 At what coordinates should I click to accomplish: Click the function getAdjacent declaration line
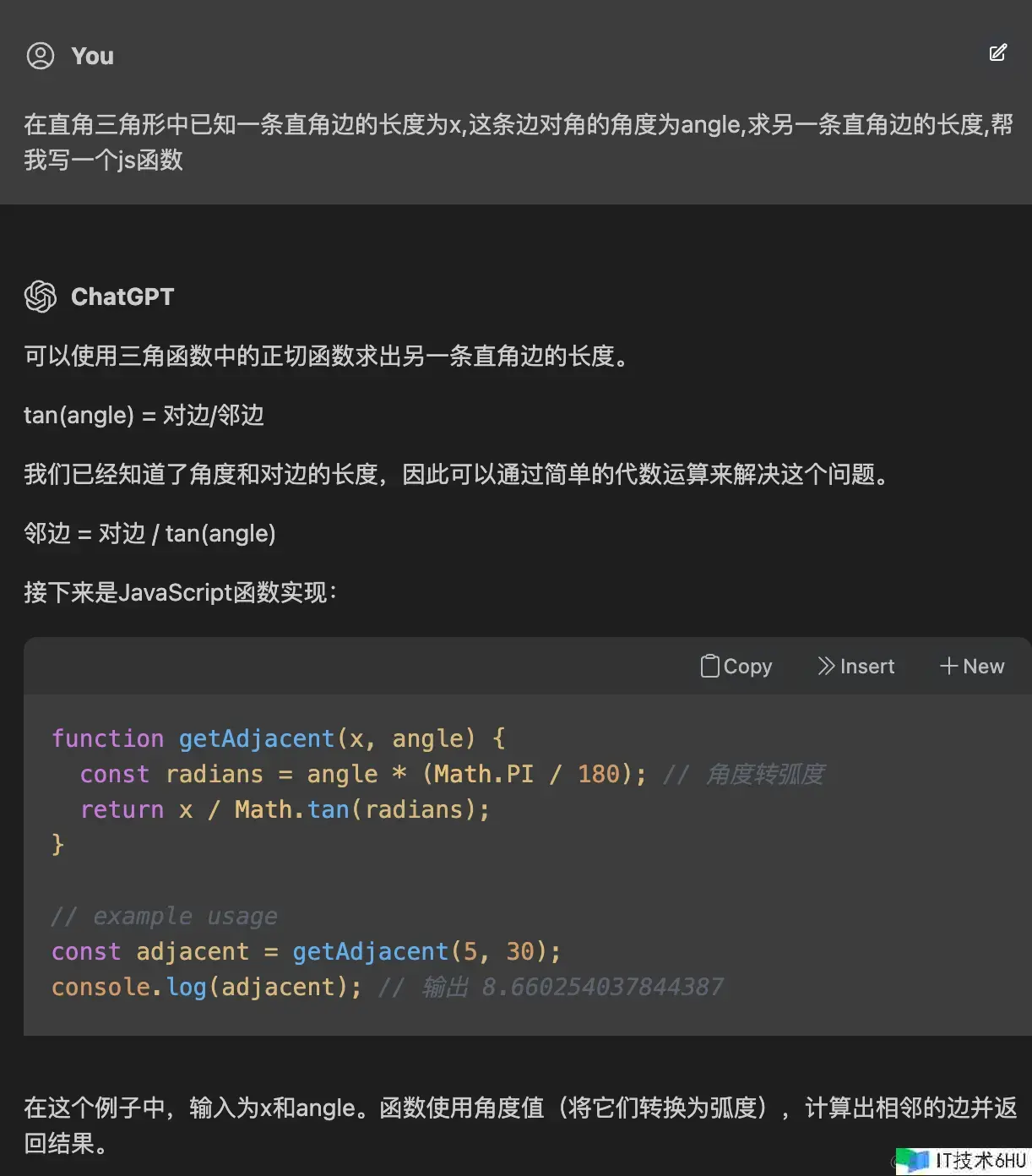pos(279,738)
